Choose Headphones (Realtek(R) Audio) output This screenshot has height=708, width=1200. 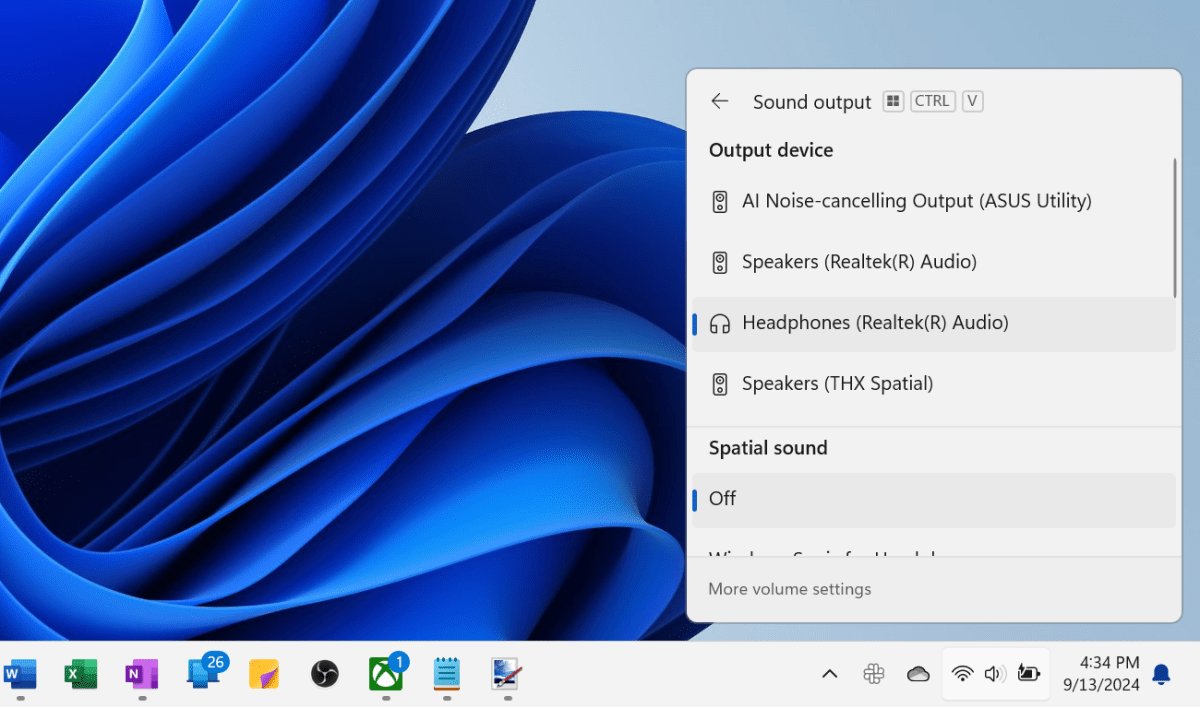point(934,324)
